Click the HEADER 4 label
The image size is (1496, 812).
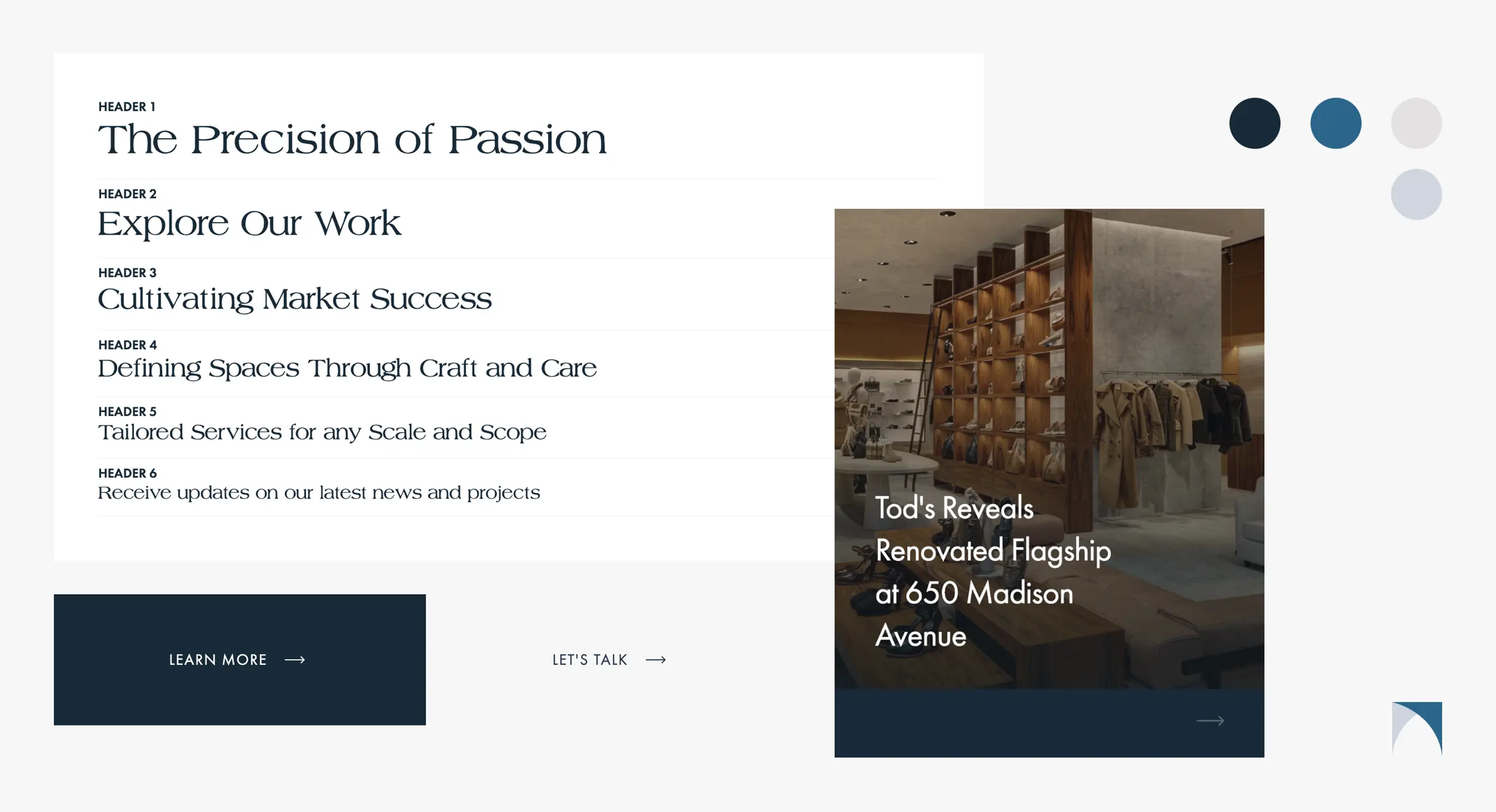click(127, 345)
